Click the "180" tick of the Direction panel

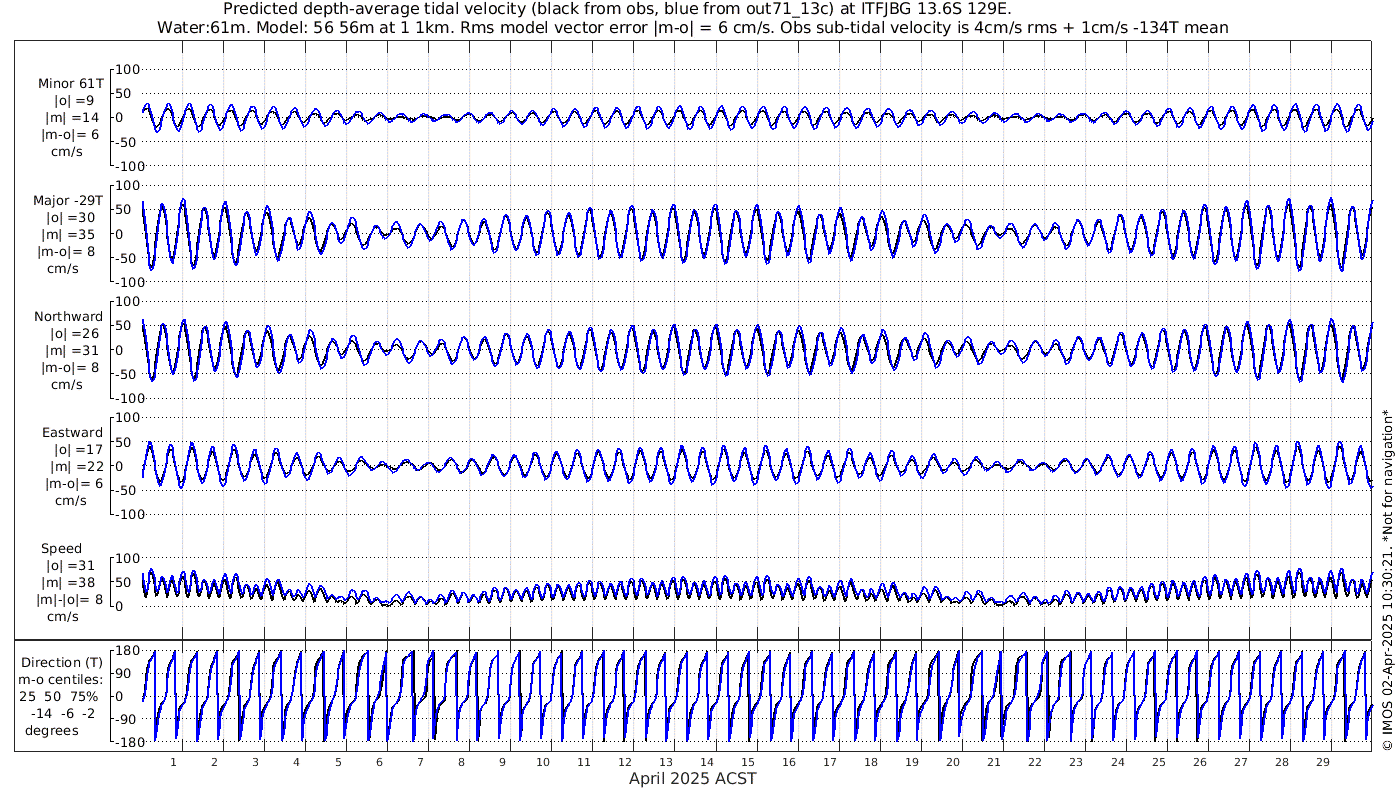point(126,652)
